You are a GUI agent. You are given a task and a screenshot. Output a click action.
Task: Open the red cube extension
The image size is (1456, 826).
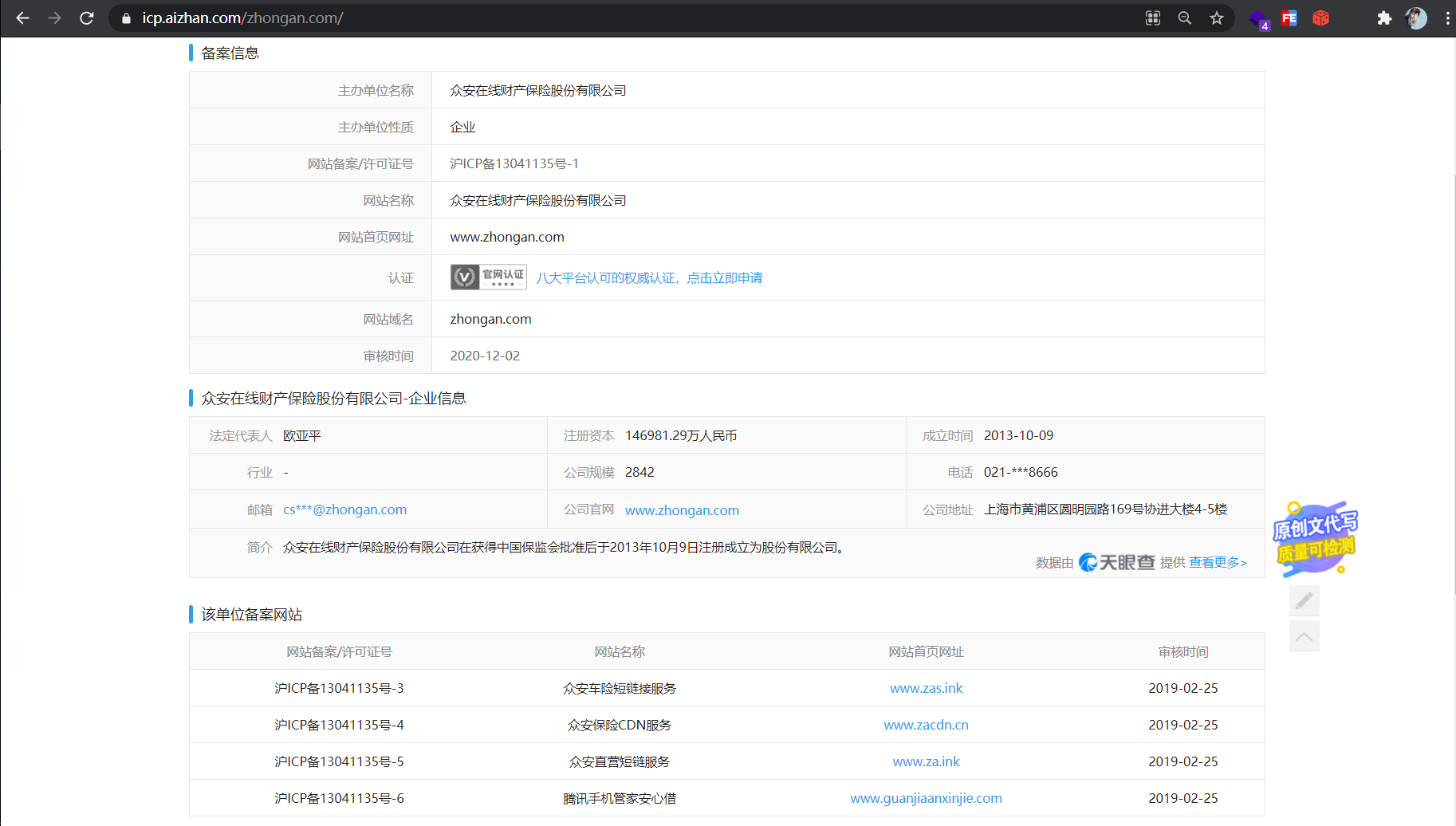[1321, 18]
